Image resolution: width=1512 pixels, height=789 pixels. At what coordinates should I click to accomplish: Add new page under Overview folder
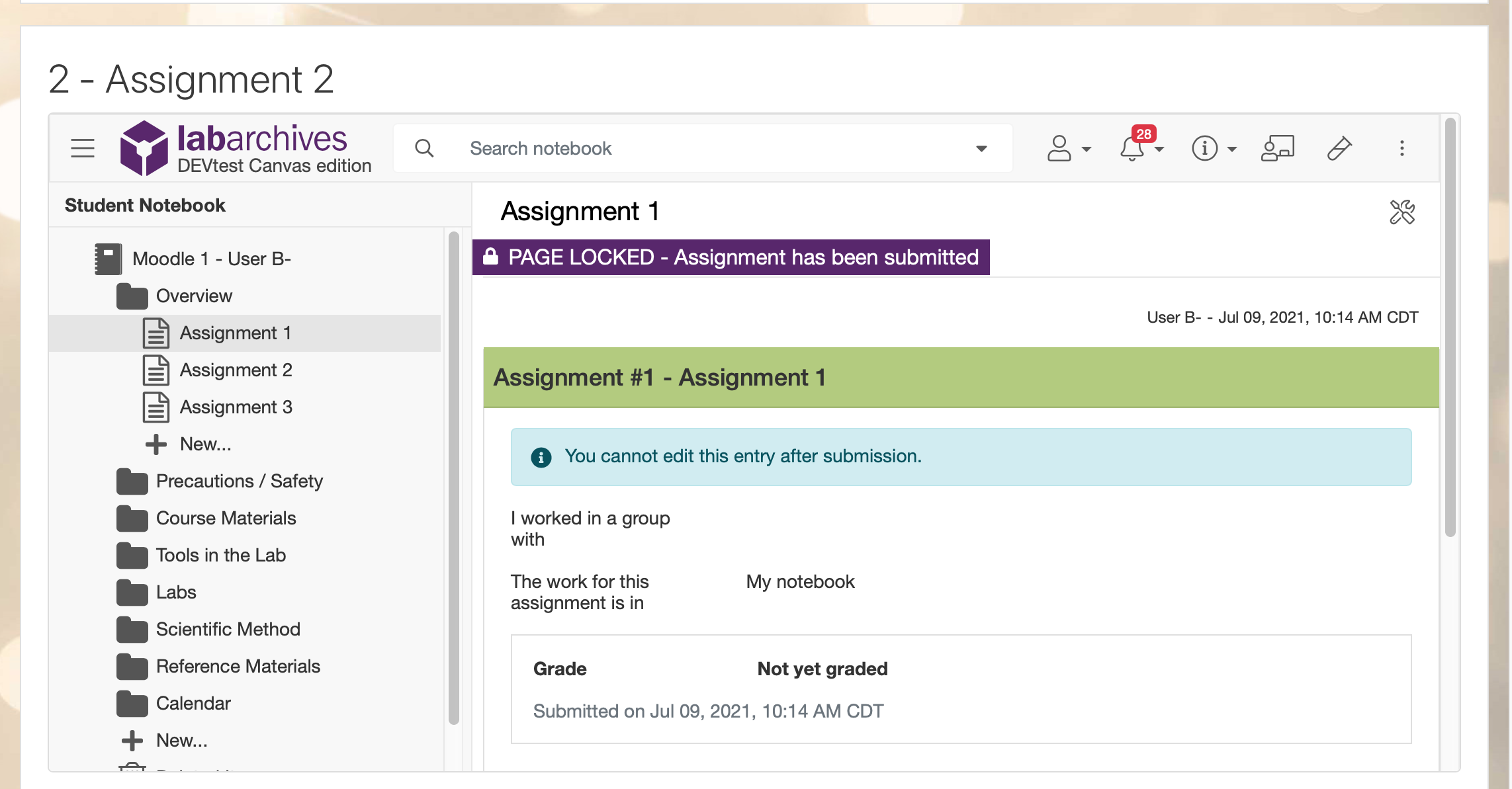(204, 444)
